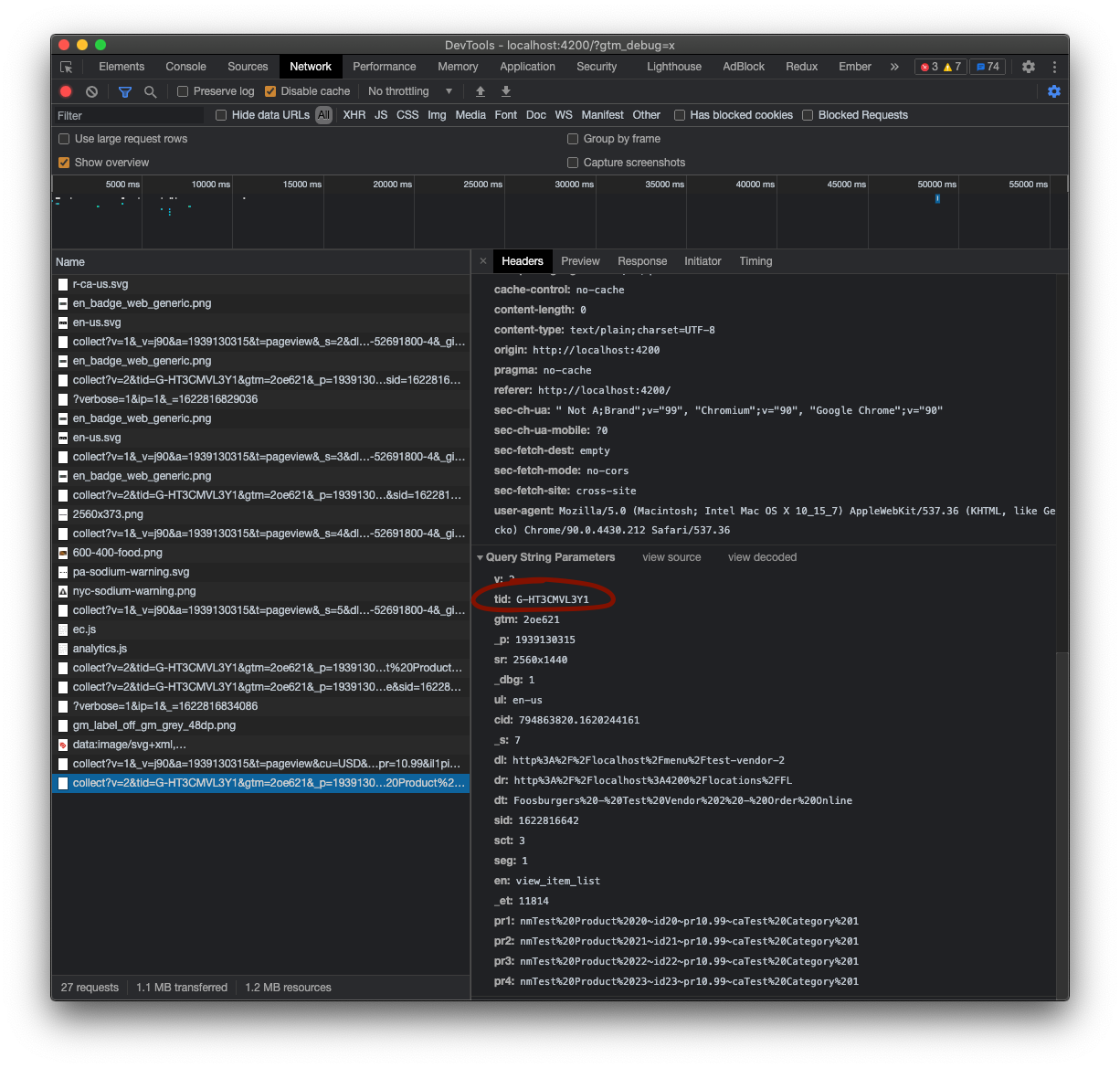Open DevTools settings gear icon
The height and width of the screenshot is (1068, 1120).
coord(1029,67)
